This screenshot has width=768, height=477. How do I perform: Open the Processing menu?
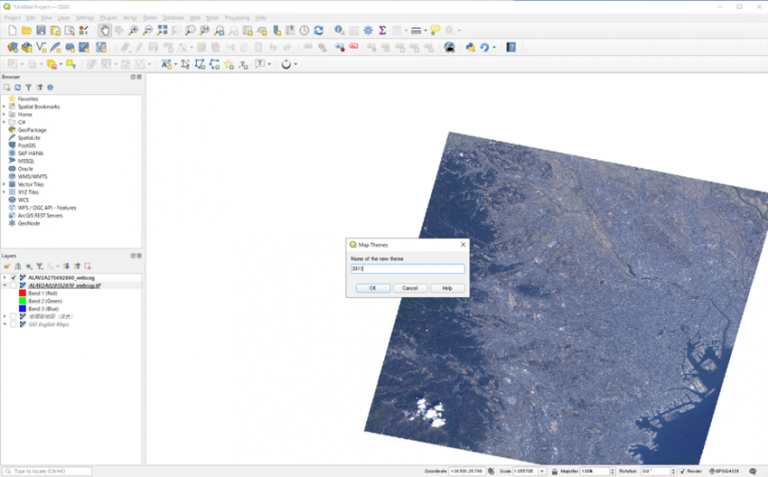237,18
